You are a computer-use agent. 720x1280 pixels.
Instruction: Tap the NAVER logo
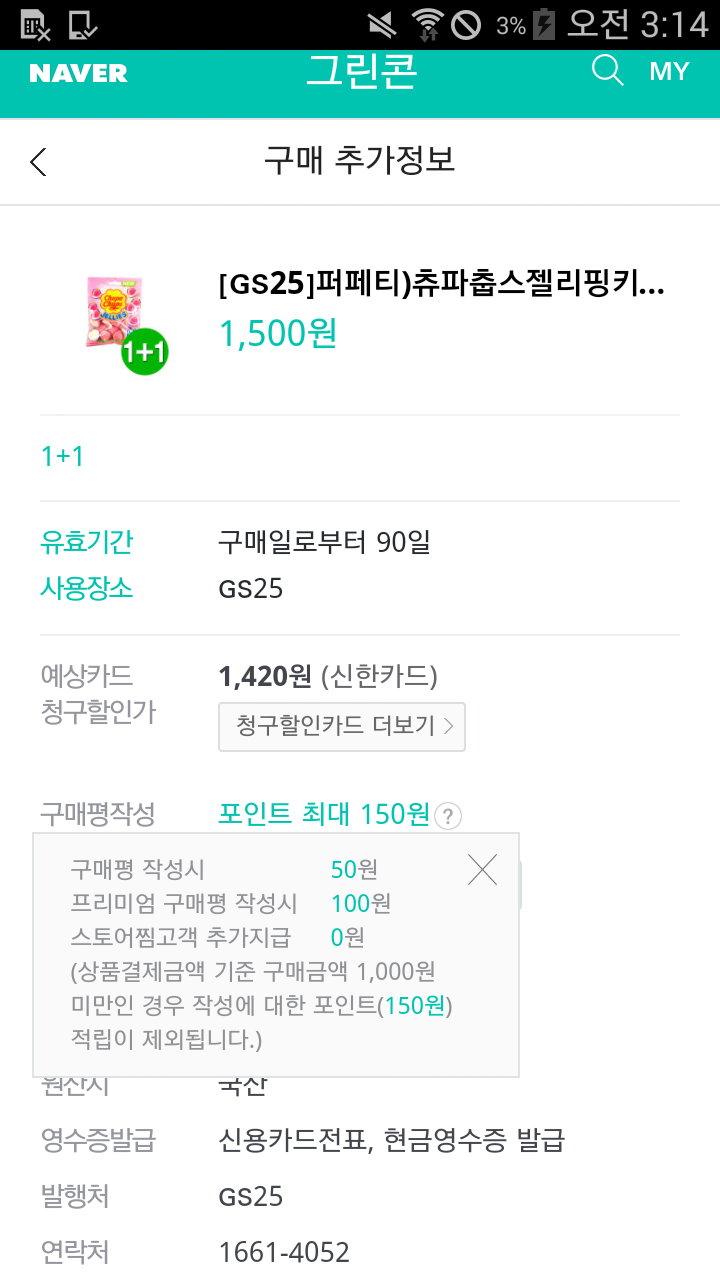pos(78,73)
